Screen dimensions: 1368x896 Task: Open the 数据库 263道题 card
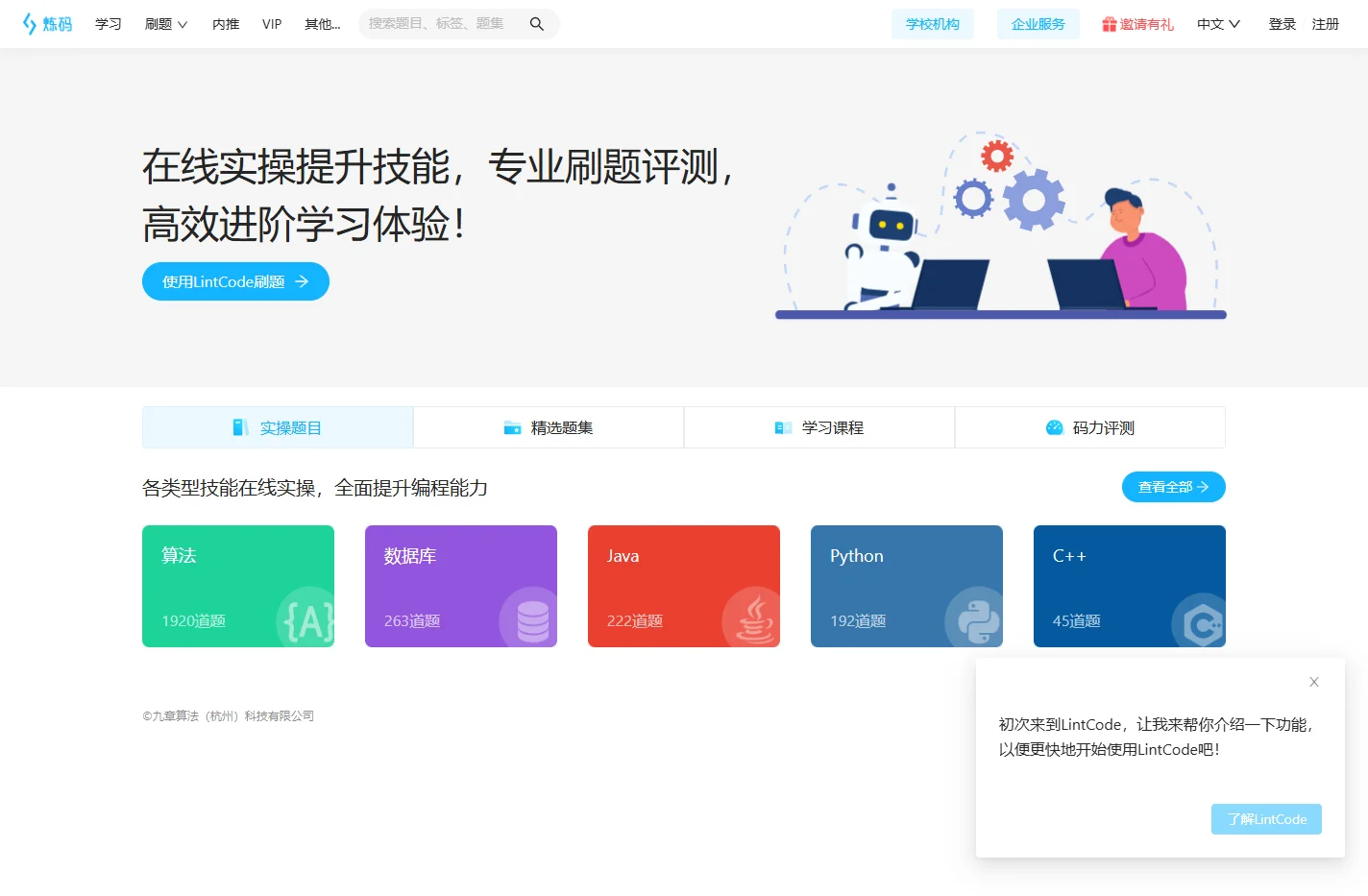click(x=461, y=586)
